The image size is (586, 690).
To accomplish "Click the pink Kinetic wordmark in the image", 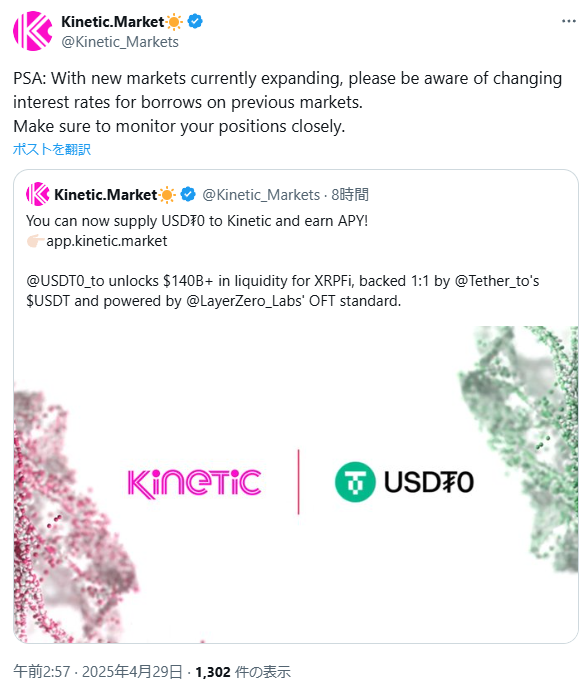I will click(x=194, y=484).
